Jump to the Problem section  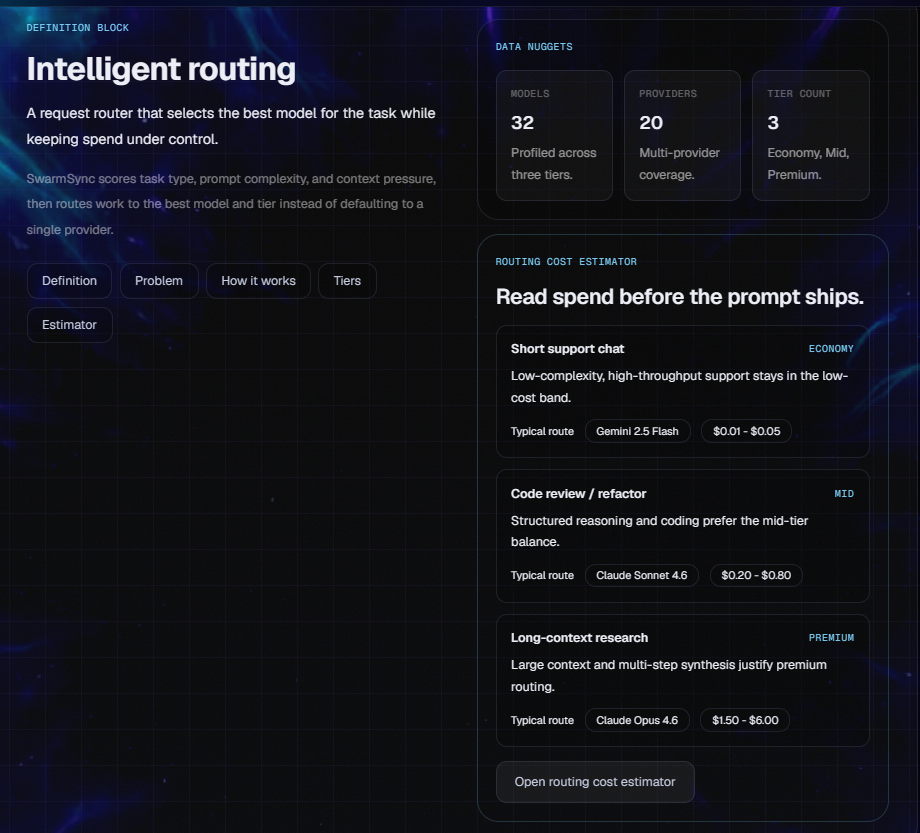coord(159,281)
